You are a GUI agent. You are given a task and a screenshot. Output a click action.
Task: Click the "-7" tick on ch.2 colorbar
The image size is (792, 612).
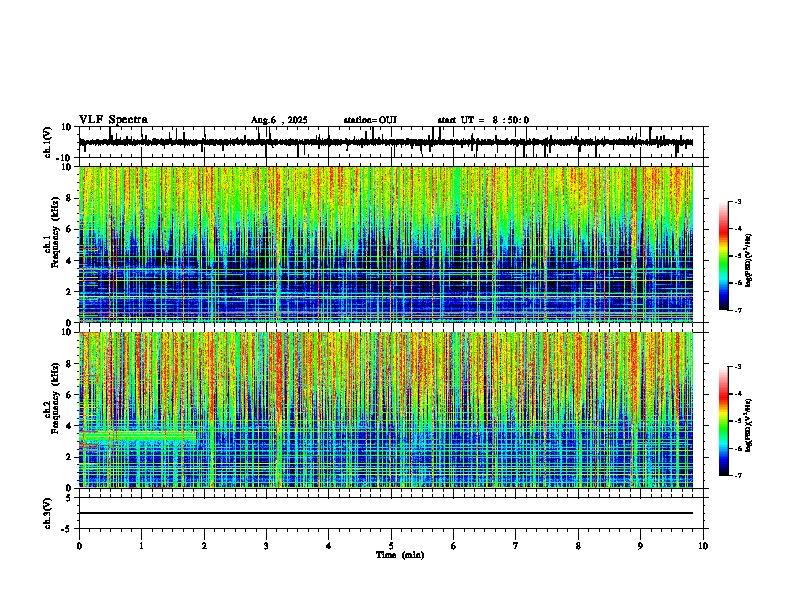(x=737, y=476)
